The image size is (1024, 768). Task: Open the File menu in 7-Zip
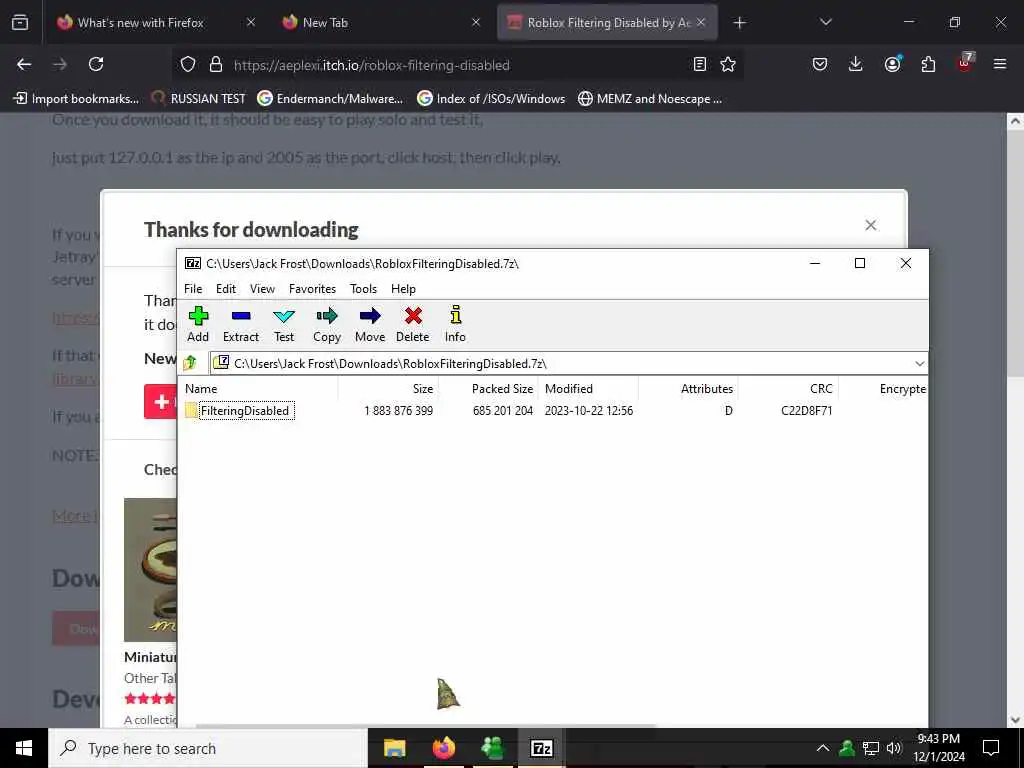pos(193,289)
